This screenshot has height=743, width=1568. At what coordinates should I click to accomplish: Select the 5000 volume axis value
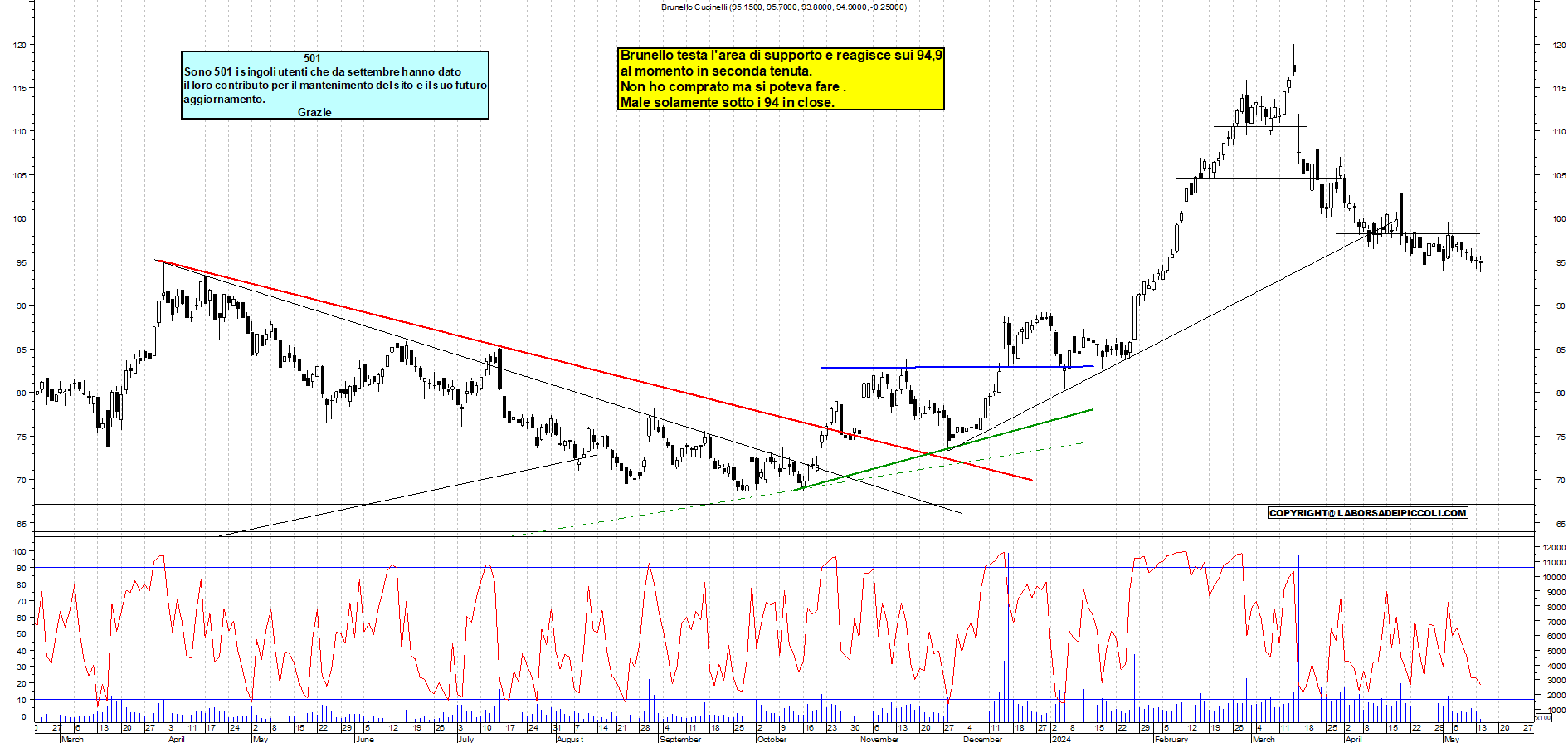(x=1556, y=651)
